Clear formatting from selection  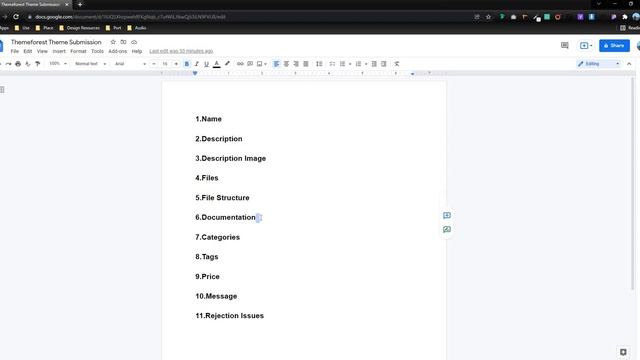pyautogui.click(x=397, y=64)
